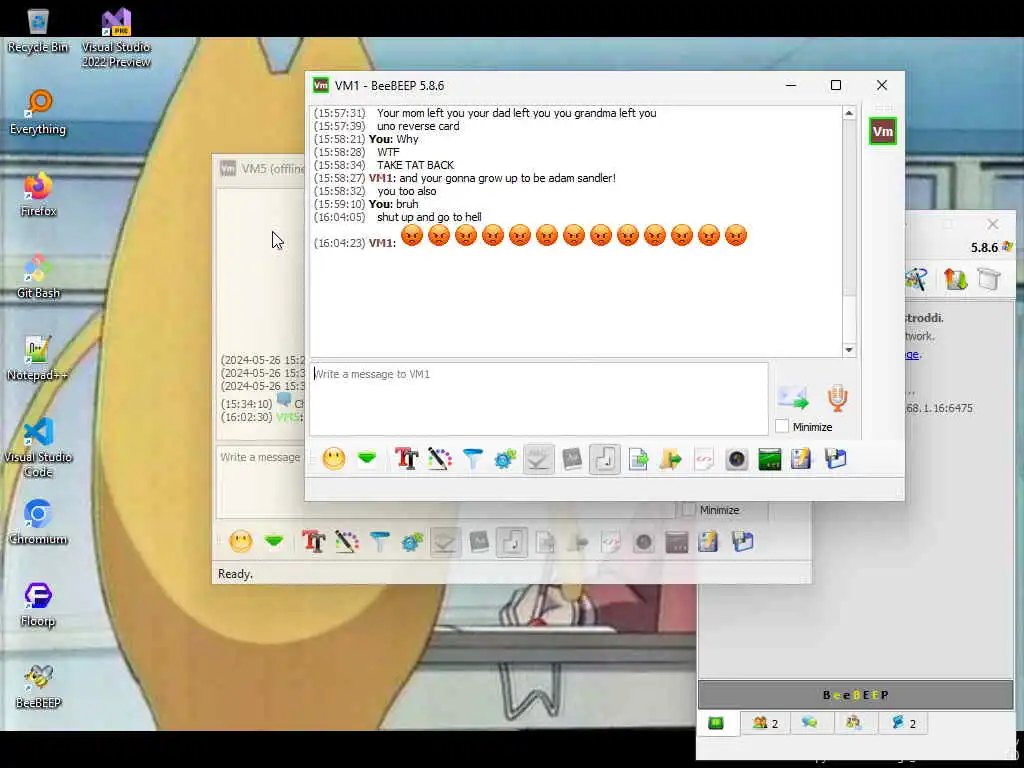Open Git Bash desktop shortcut
Image resolution: width=1024 pixels, height=768 pixels.
(x=38, y=277)
